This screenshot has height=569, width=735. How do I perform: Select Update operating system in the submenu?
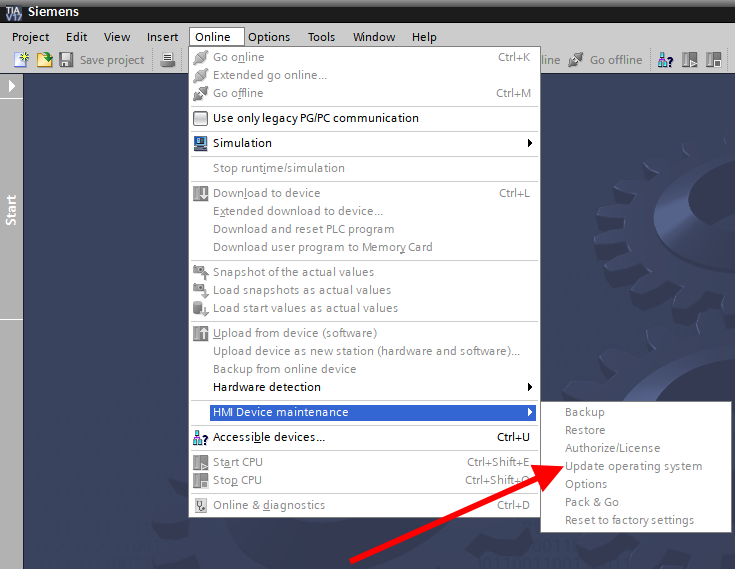pyautogui.click(x=636, y=466)
